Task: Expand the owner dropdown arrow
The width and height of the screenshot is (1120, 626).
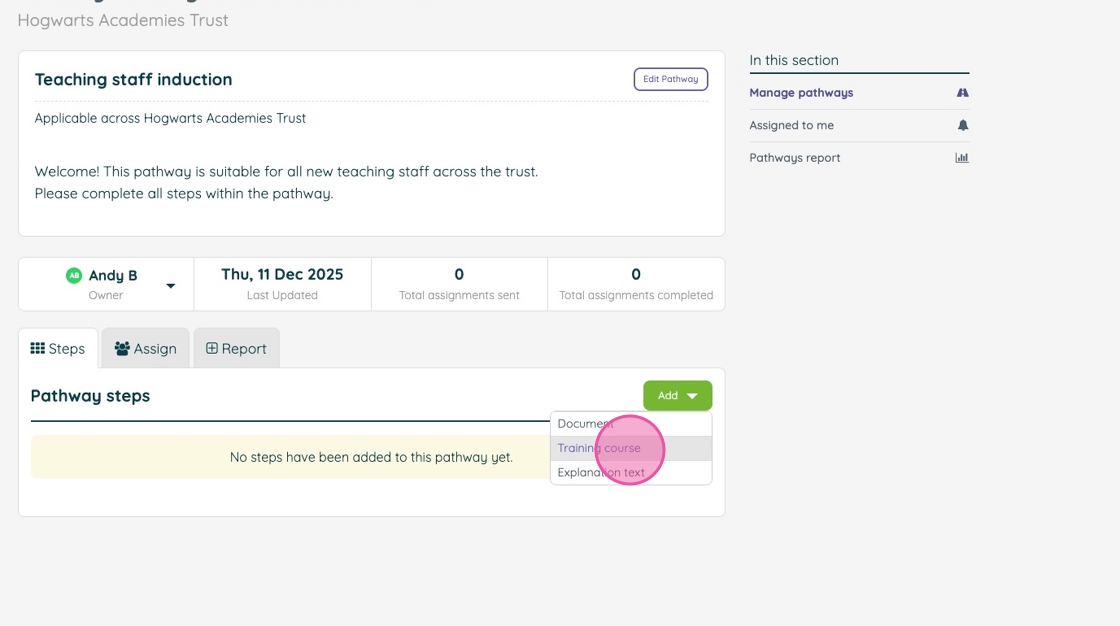Action: click(170, 286)
